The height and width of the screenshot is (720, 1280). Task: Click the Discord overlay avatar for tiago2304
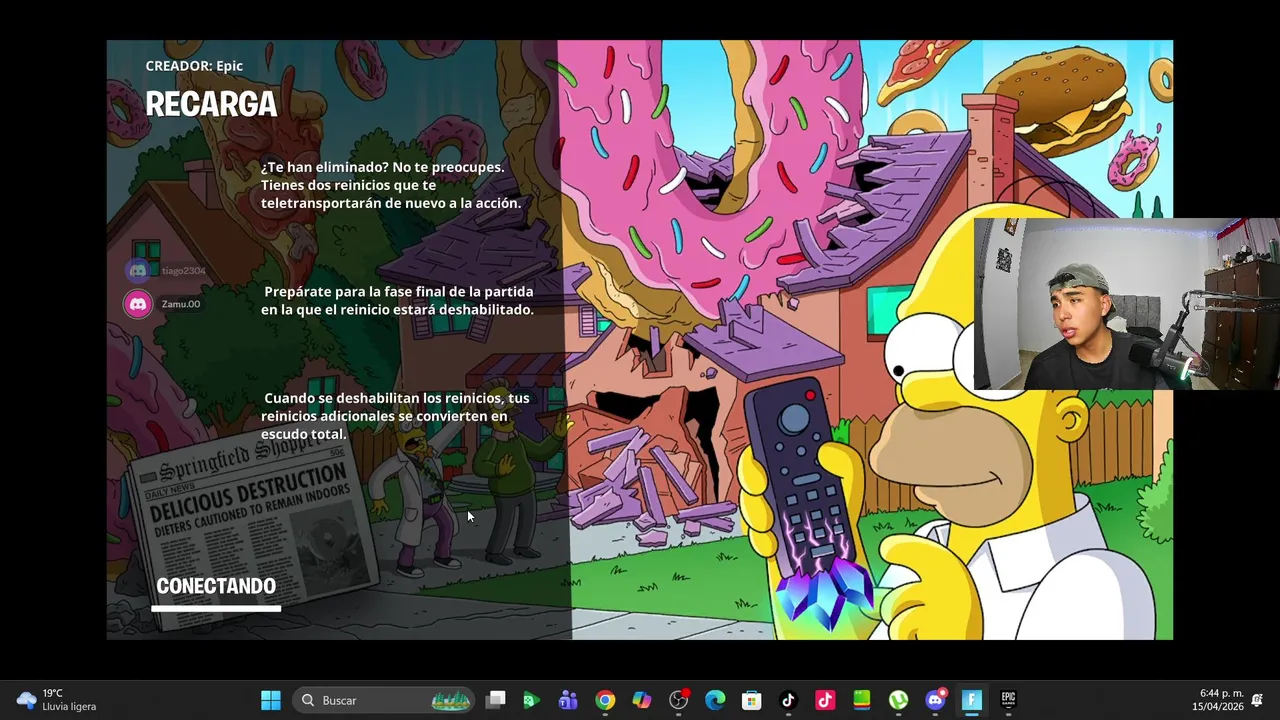point(138,270)
